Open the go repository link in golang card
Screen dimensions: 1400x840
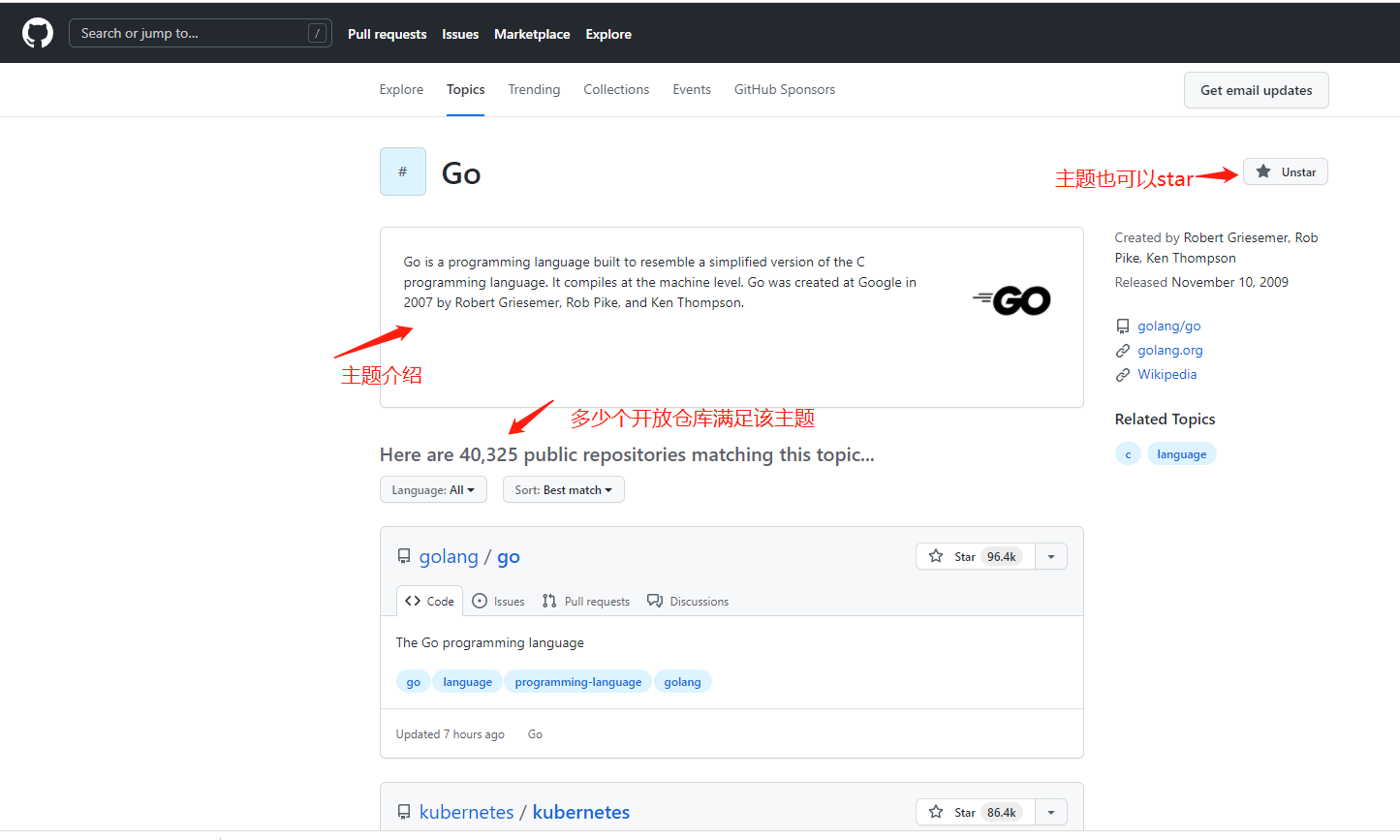pyautogui.click(x=509, y=556)
